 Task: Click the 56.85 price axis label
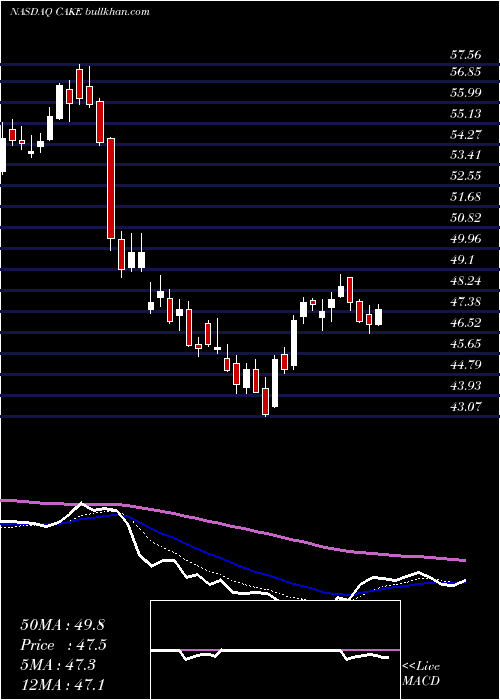pos(465,72)
